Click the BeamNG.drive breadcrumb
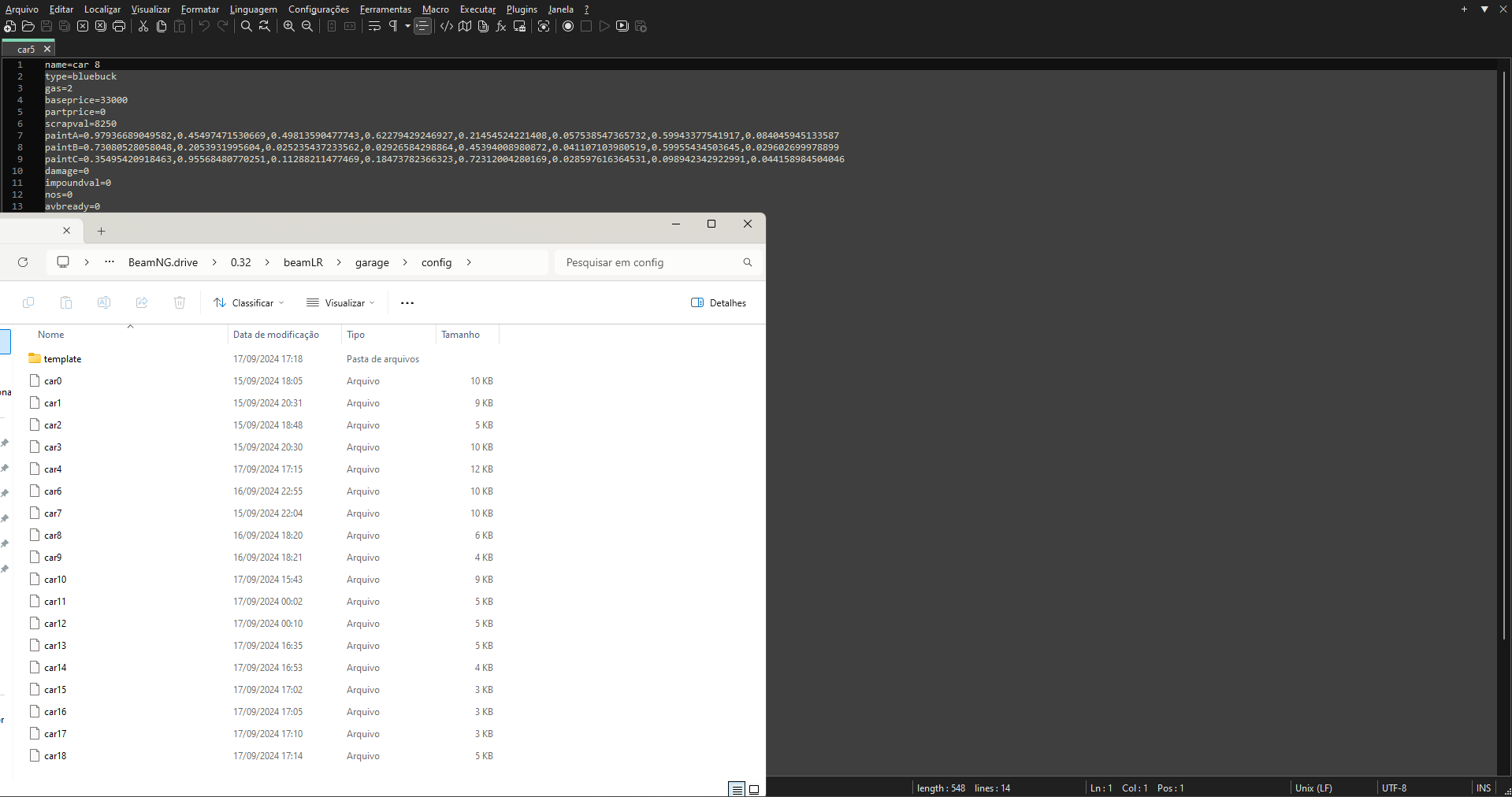The height and width of the screenshot is (797, 1512). (163, 262)
